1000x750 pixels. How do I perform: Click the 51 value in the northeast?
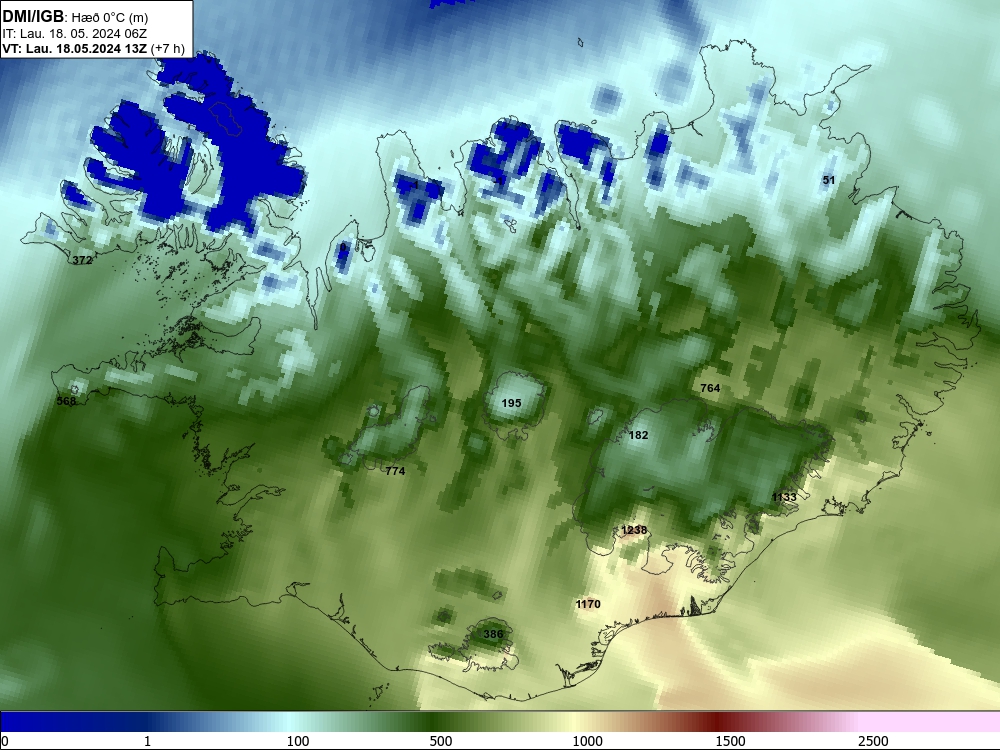pyautogui.click(x=828, y=180)
